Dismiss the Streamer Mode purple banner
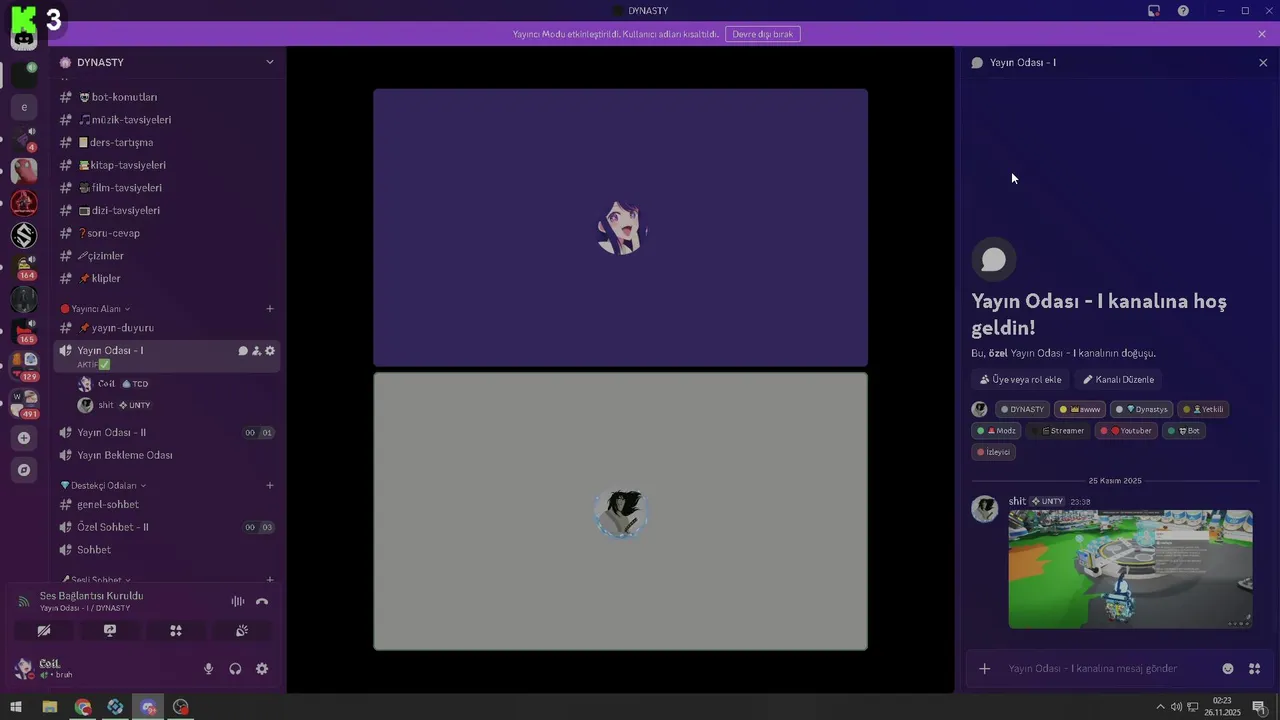This screenshot has height=720, width=1280. 1262,34
